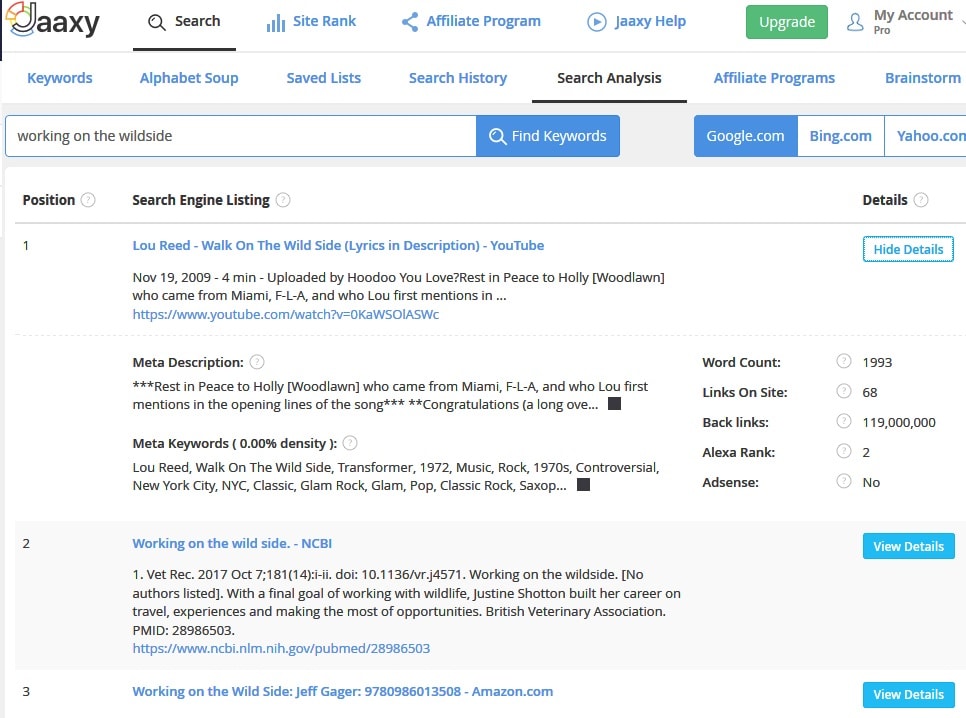Go to the Search History tab
The height and width of the screenshot is (718, 966).
pos(458,78)
